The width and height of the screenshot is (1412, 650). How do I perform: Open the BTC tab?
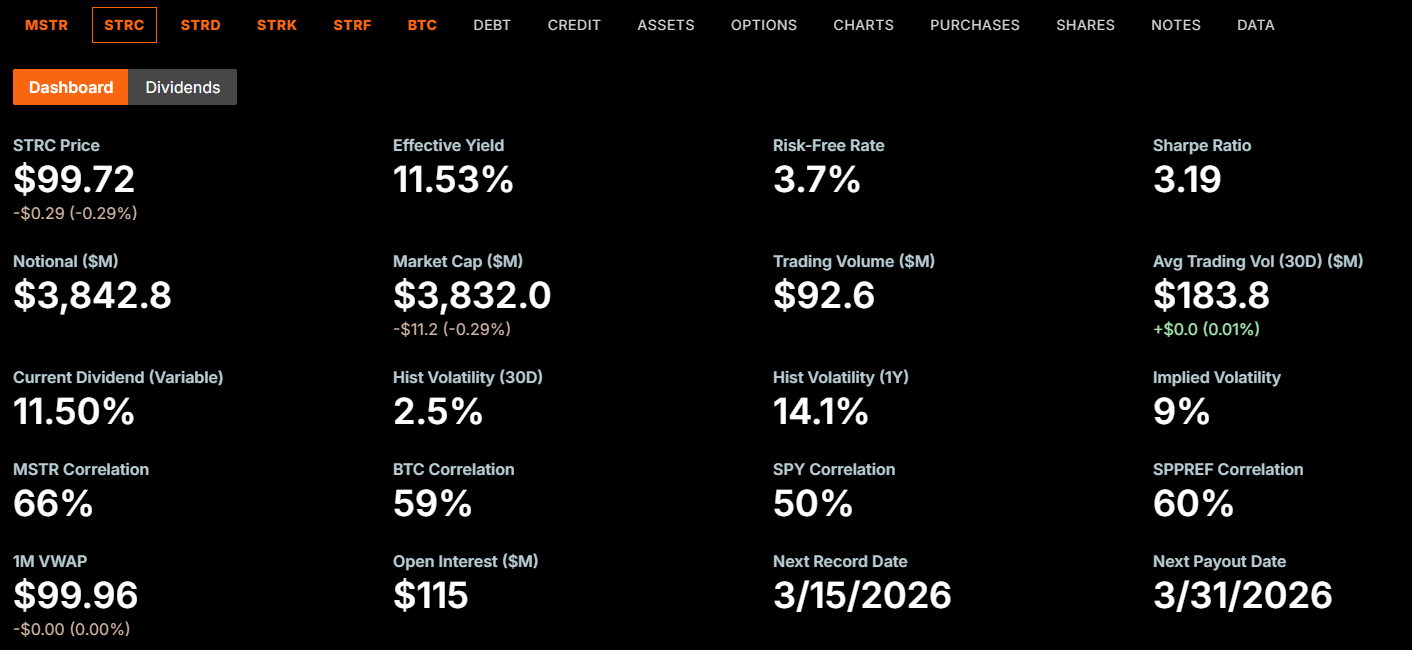click(422, 25)
